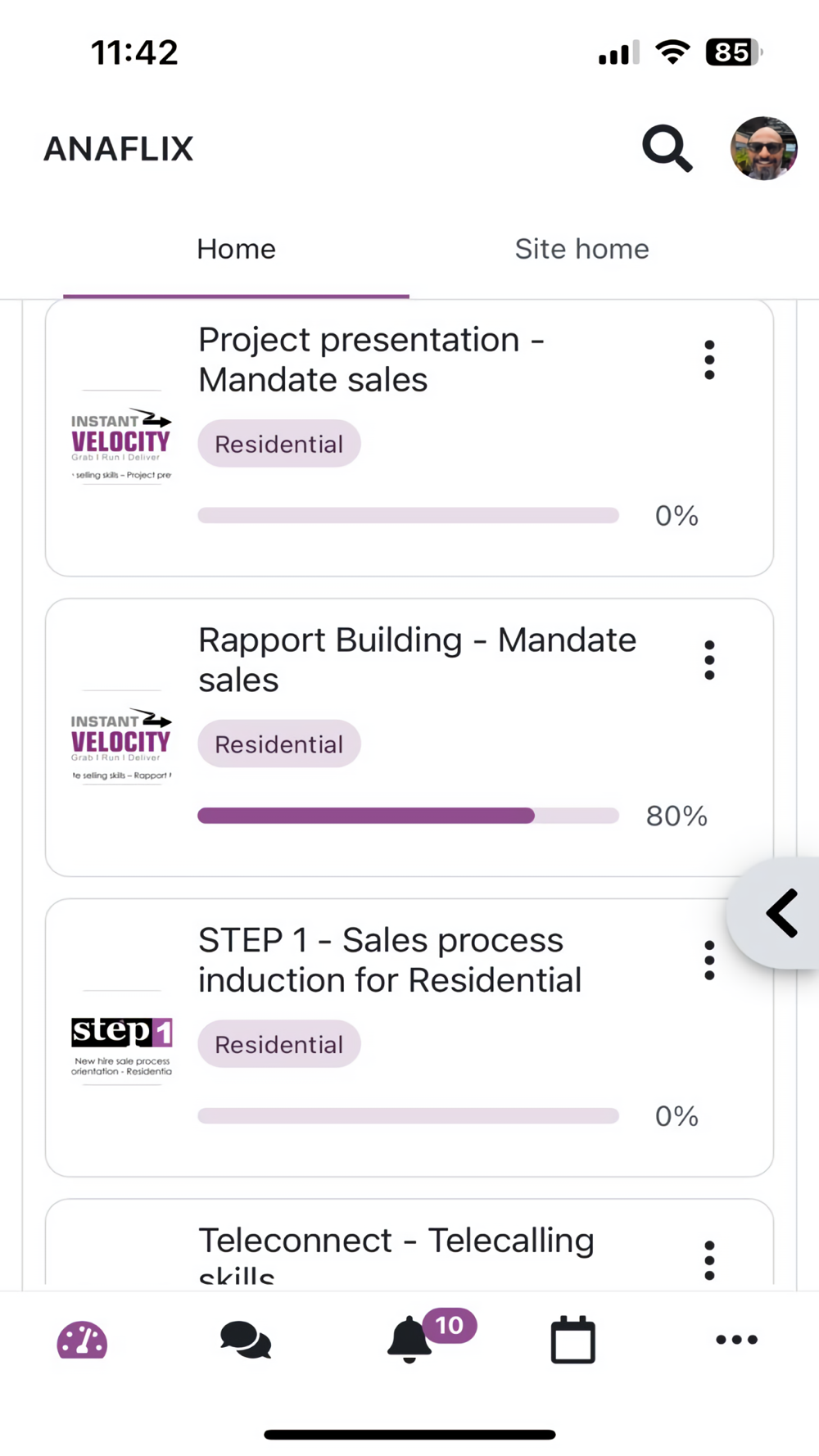
Task: Open options menu for STEP 1 course
Action: (709, 961)
